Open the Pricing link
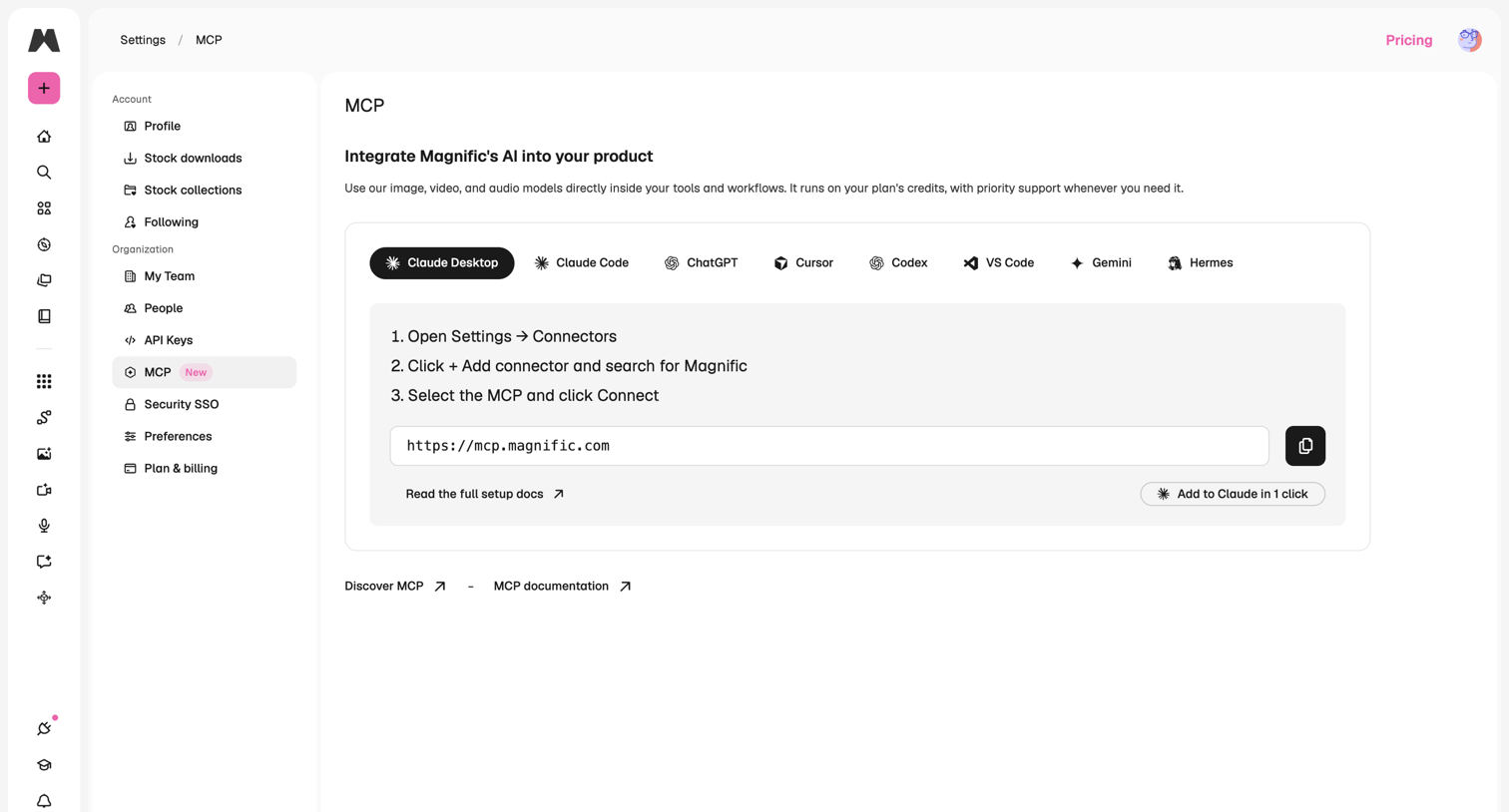Viewport: 1509px width, 812px height. click(1409, 40)
